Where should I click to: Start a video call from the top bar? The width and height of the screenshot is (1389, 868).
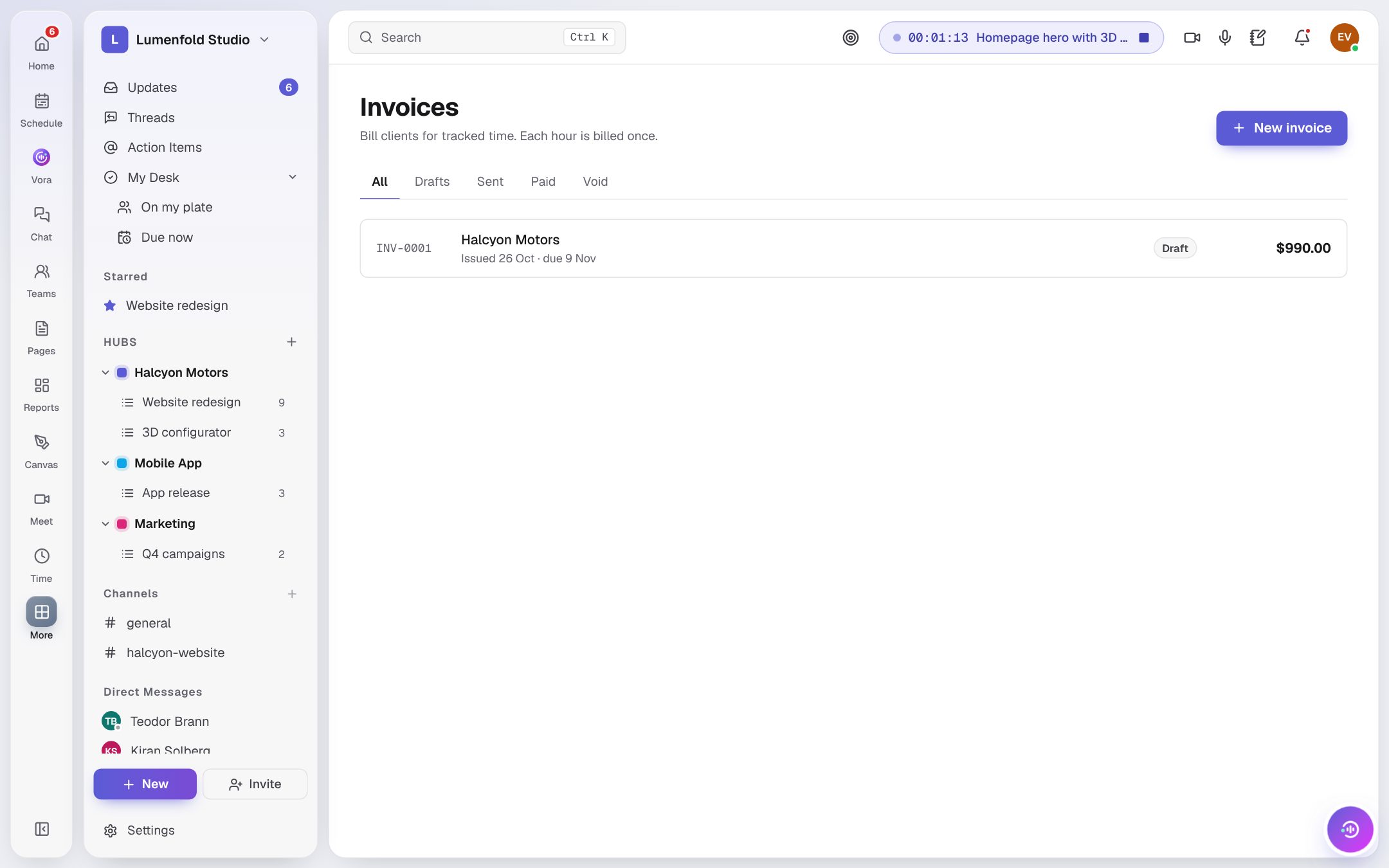[x=1192, y=37]
